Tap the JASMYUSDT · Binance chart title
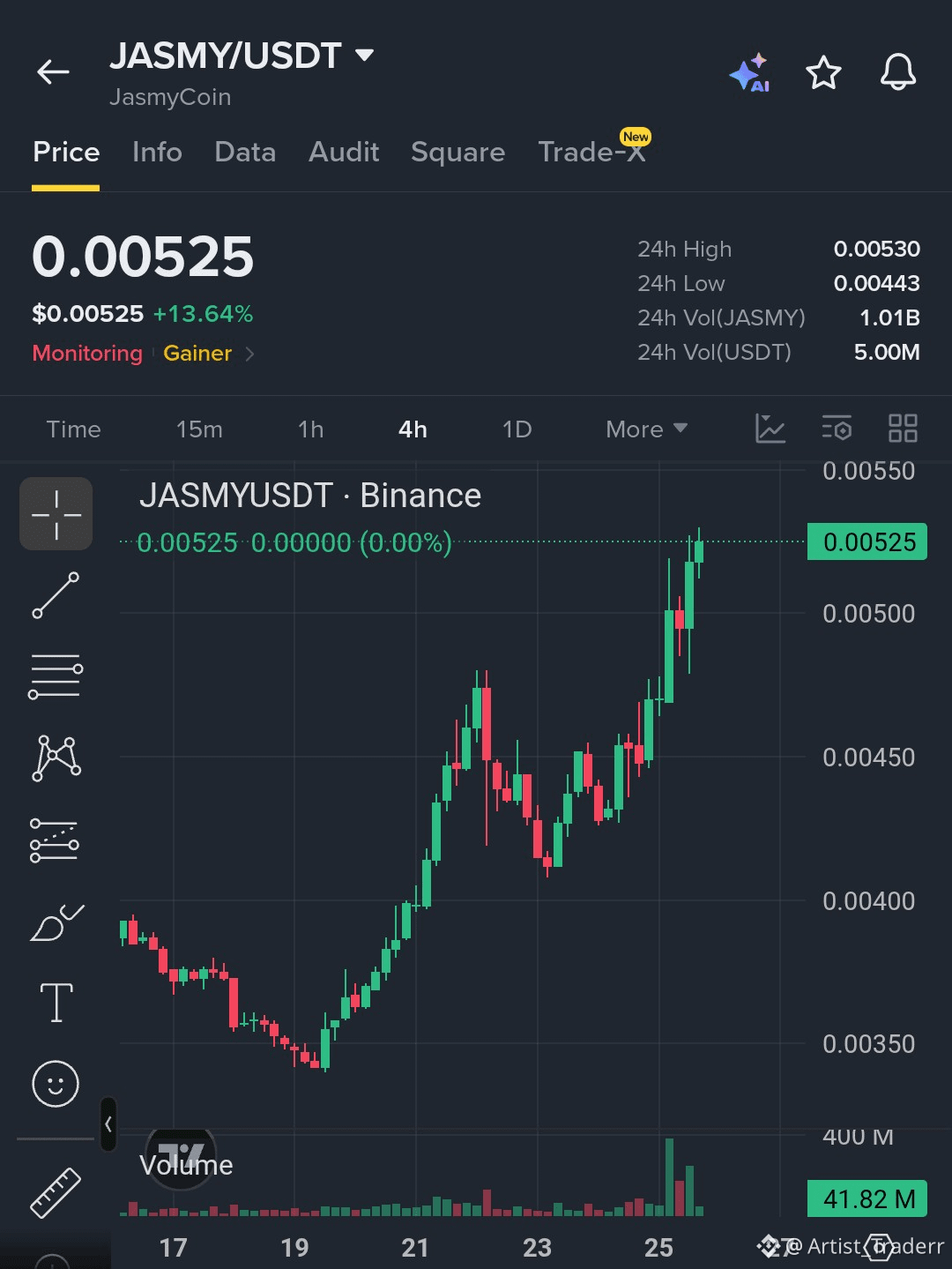The width and height of the screenshot is (952, 1269). [x=310, y=496]
